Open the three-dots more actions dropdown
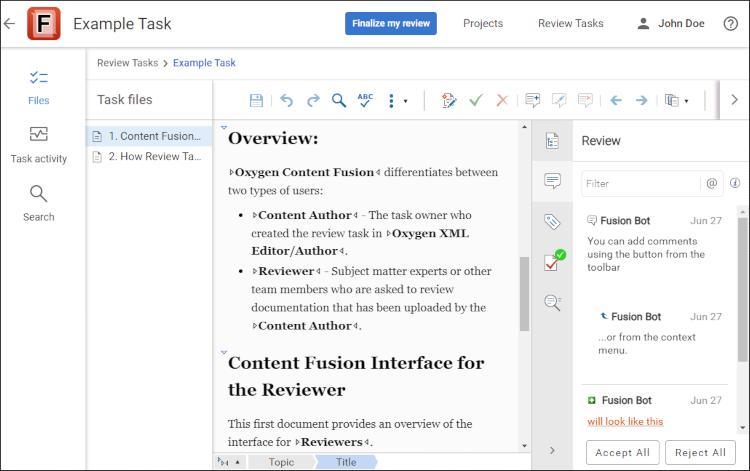The height and width of the screenshot is (471, 750). [x=397, y=100]
